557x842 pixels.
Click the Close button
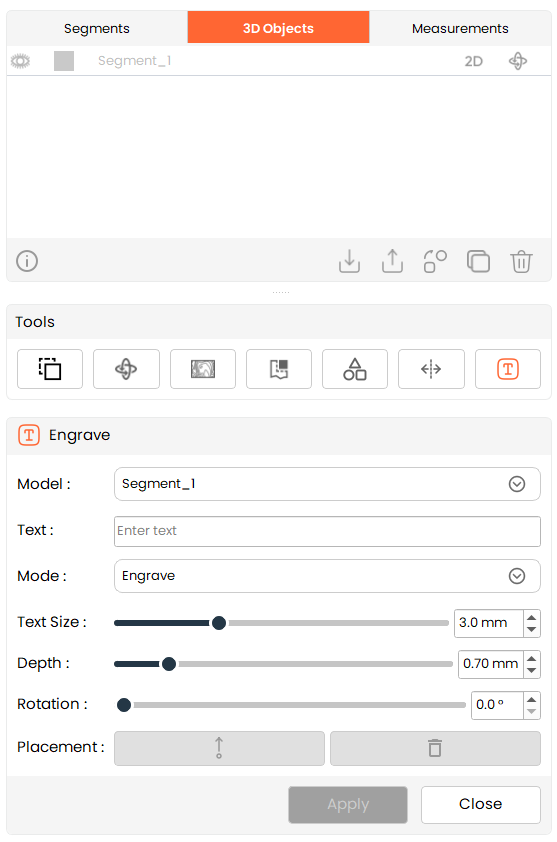coord(481,804)
